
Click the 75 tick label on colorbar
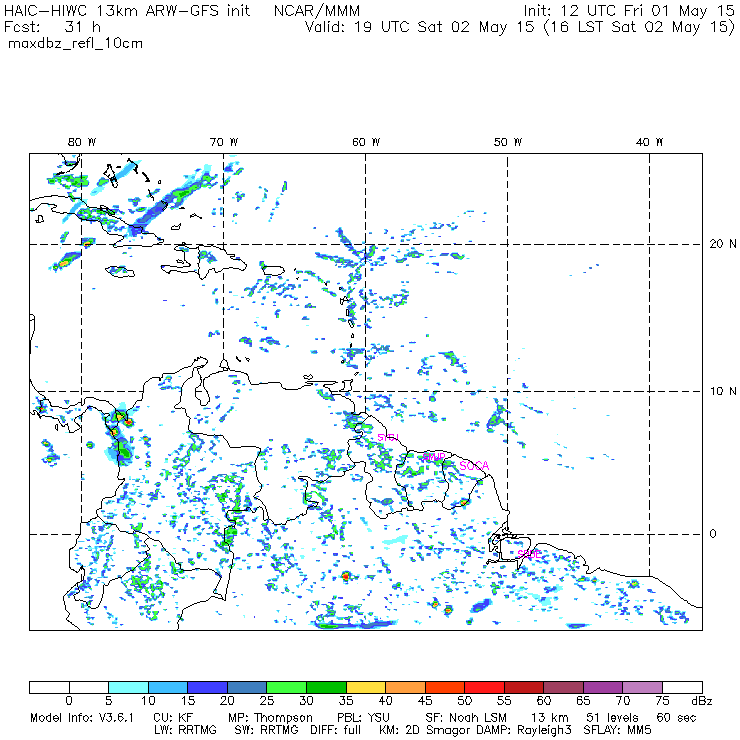pyautogui.click(x=663, y=701)
